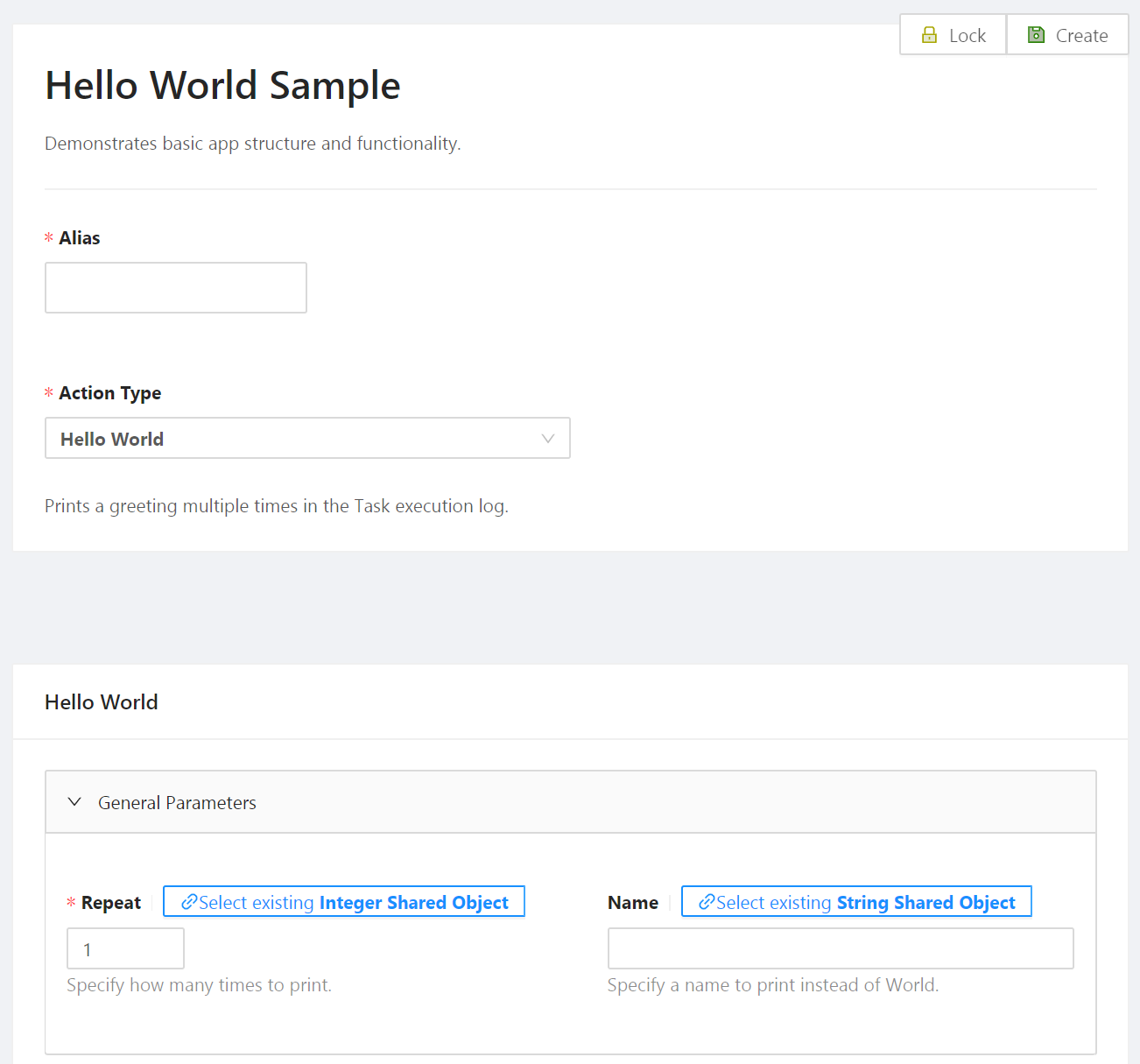Click link icon in Integer Shared Object button

coord(188,902)
